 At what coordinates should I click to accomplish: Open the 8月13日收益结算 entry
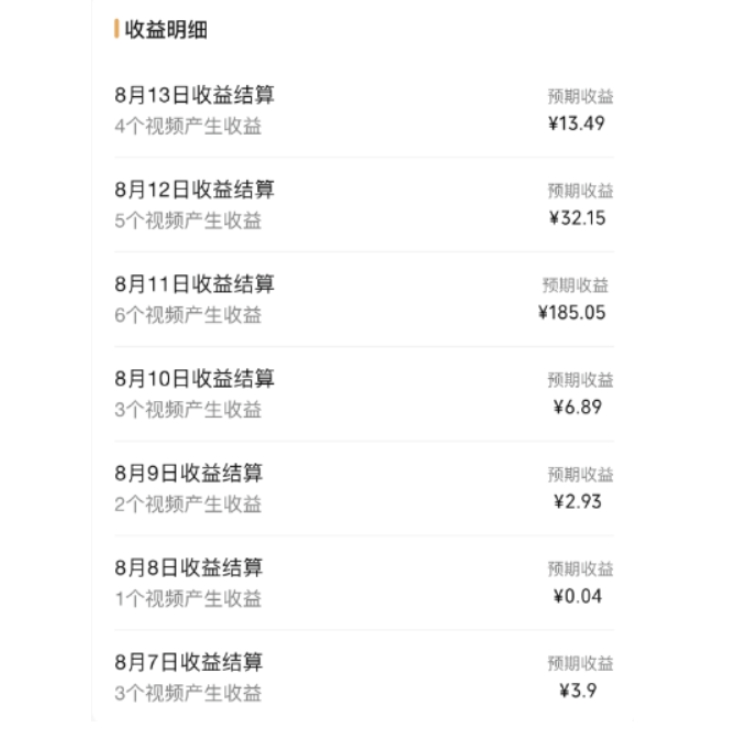195,96
